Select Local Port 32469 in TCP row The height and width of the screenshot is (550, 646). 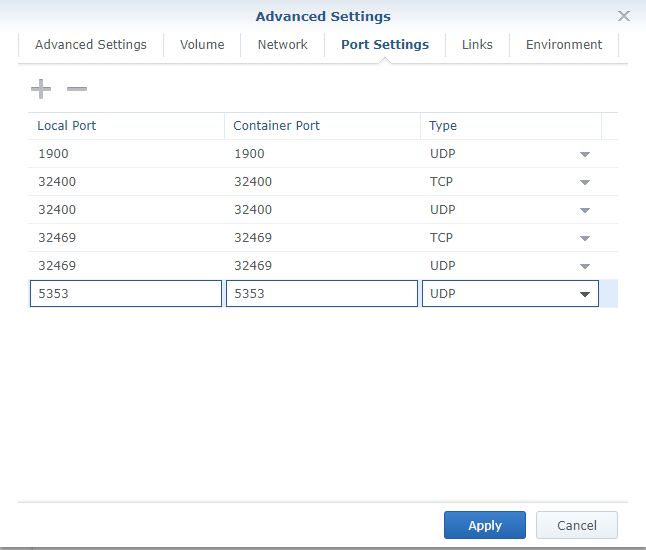(126, 238)
